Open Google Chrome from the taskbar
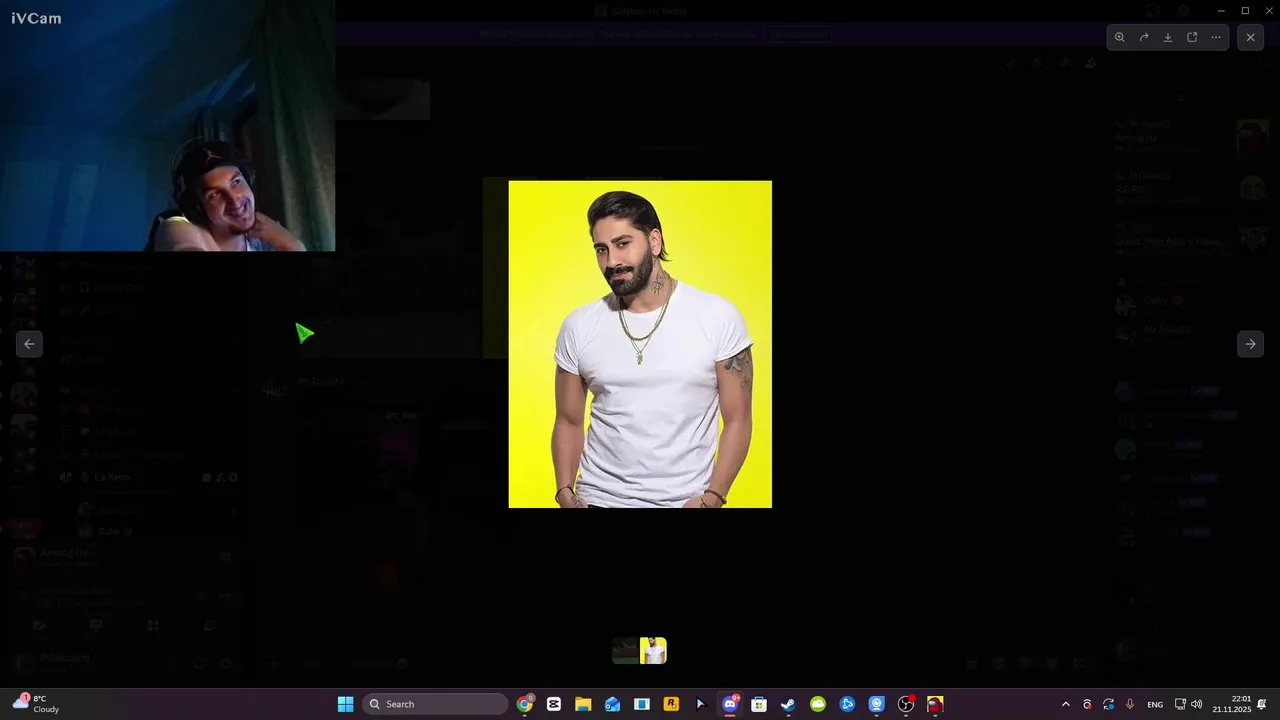 pos(525,704)
